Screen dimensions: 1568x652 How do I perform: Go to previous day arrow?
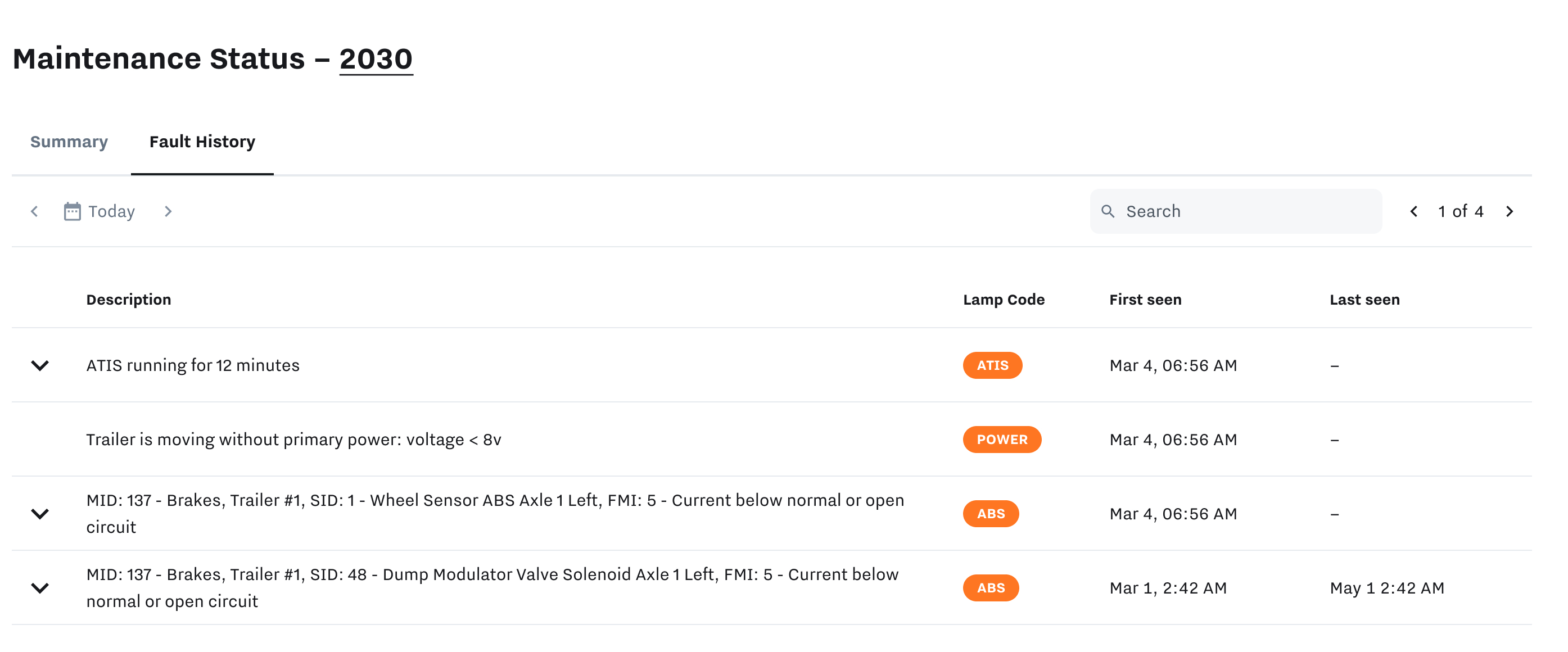(35, 211)
